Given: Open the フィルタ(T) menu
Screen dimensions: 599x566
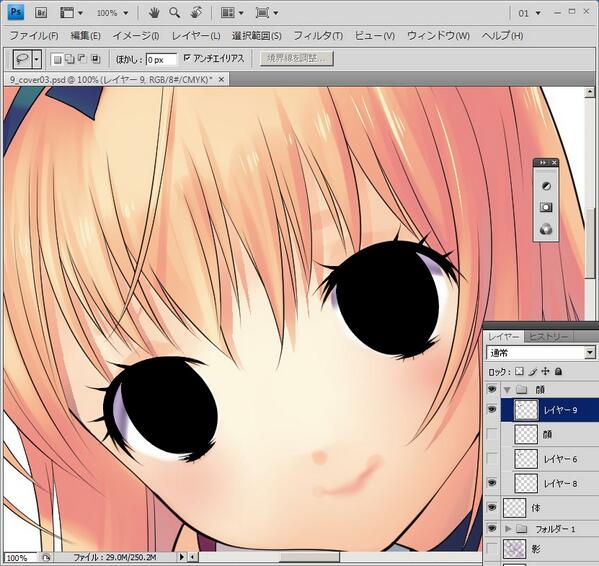Looking at the screenshot, I should tap(318, 36).
